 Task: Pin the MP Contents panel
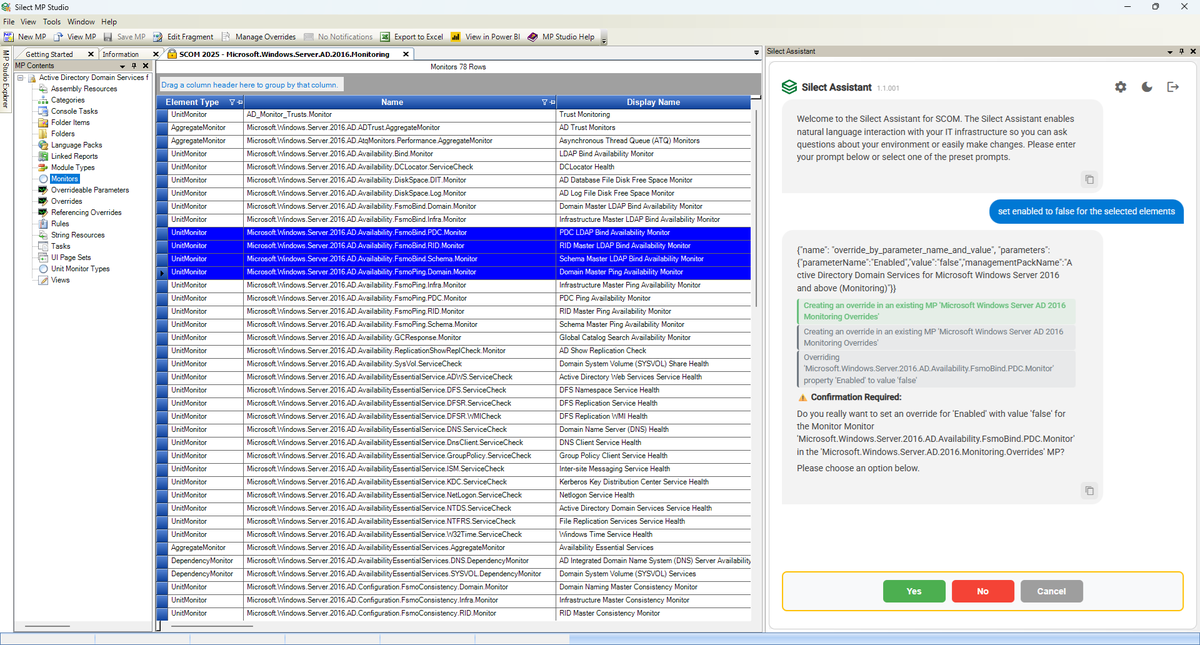click(134, 65)
